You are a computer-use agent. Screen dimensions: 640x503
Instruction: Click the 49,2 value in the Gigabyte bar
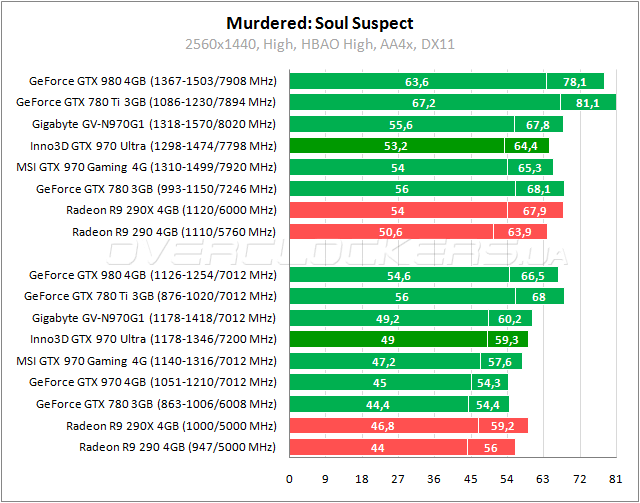pos(388,318)
